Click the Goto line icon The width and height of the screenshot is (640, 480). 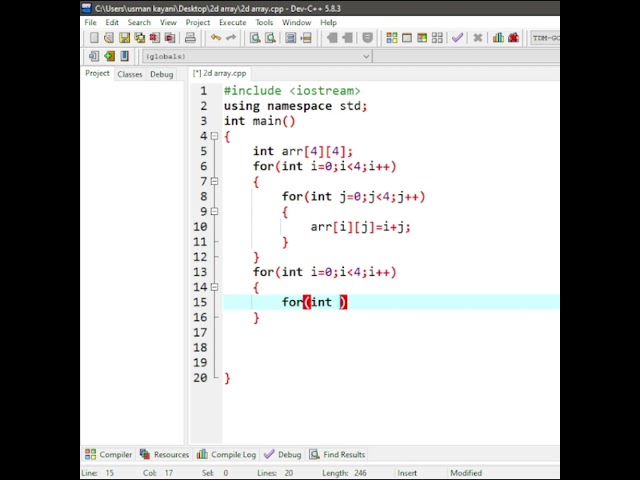306,38
